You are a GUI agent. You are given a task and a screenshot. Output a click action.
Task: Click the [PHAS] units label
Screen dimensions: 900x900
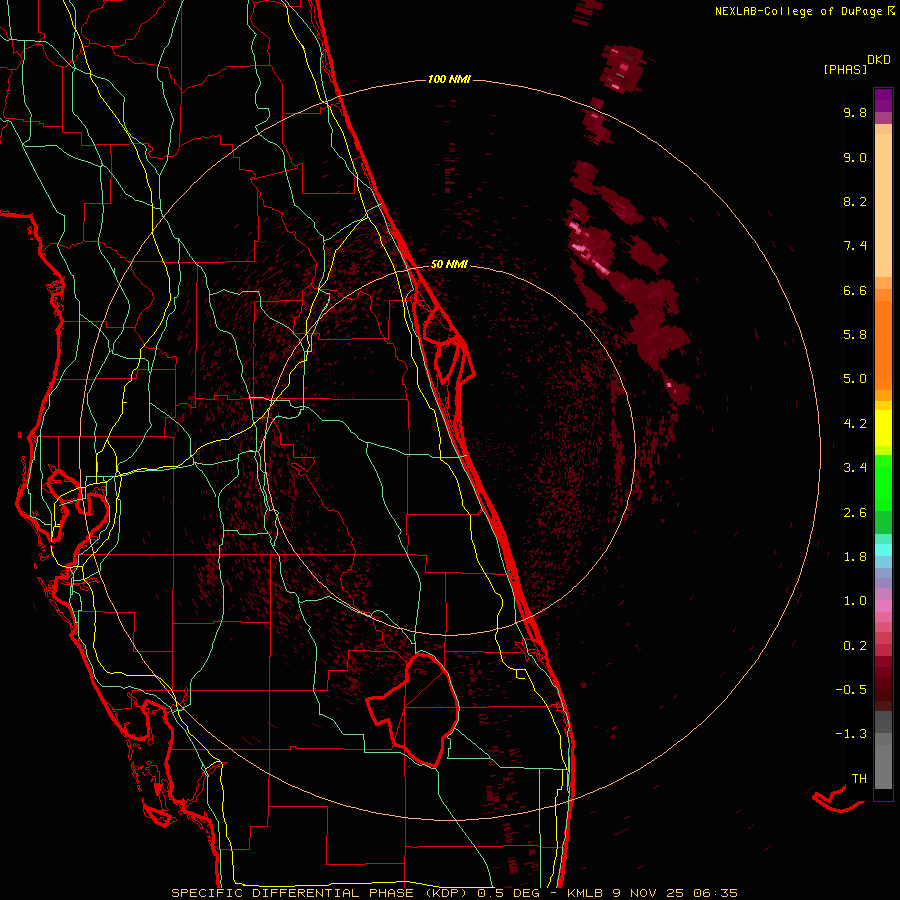coord(845,70)
